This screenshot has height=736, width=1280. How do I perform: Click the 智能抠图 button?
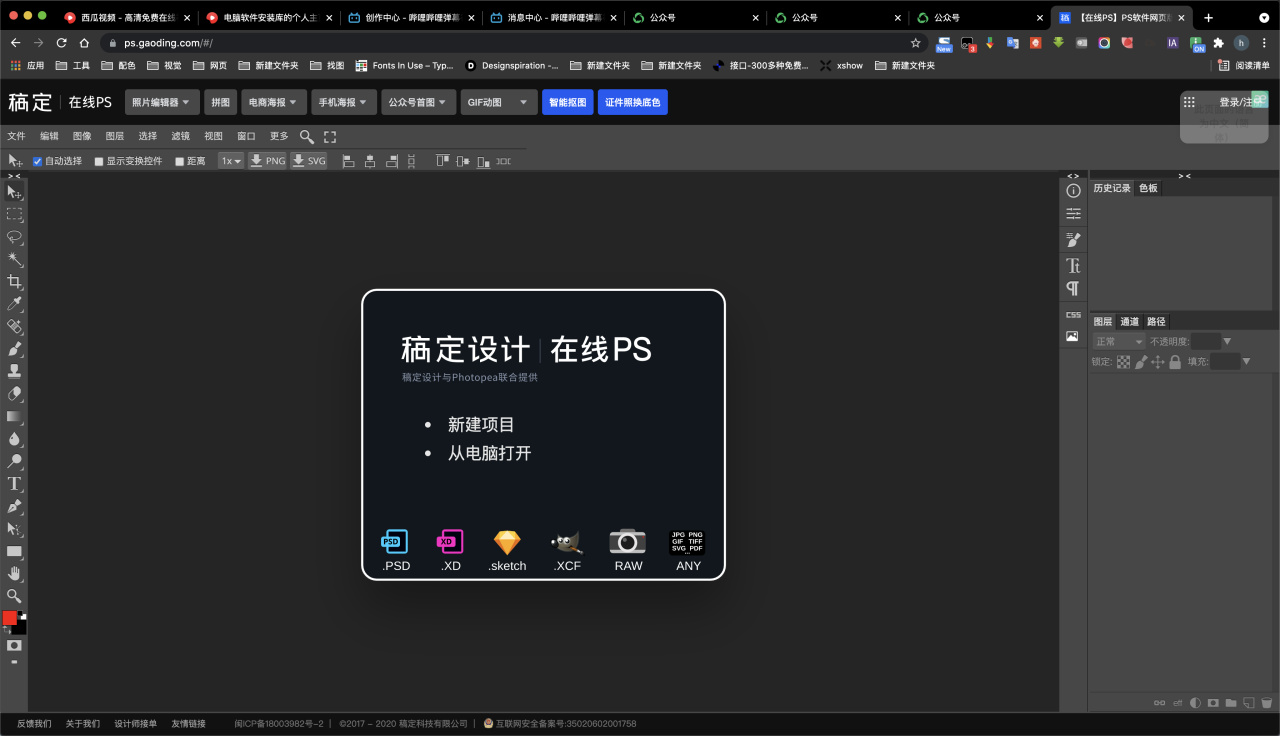pyautogui.click(x=567, y=102)
